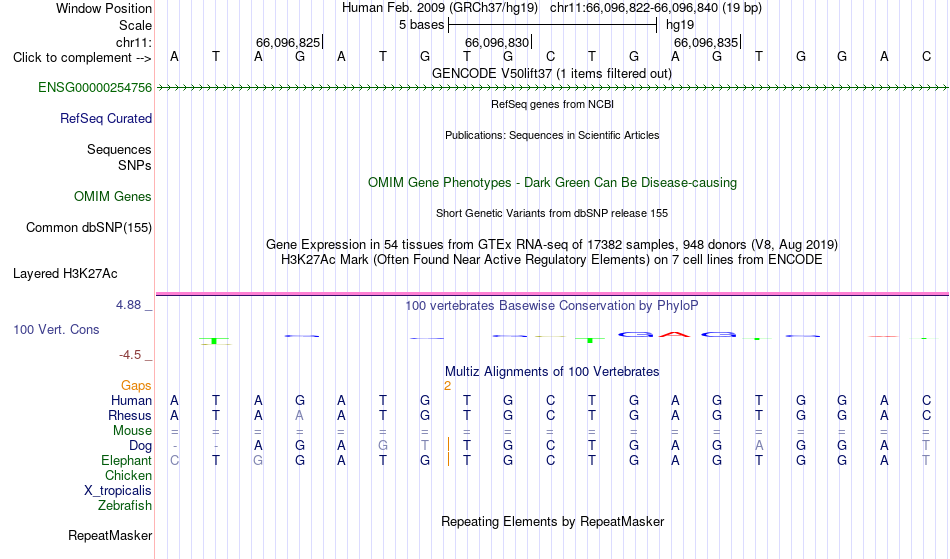Click the 66,096,830 coordinate tick label

click(x=497, y=42)
